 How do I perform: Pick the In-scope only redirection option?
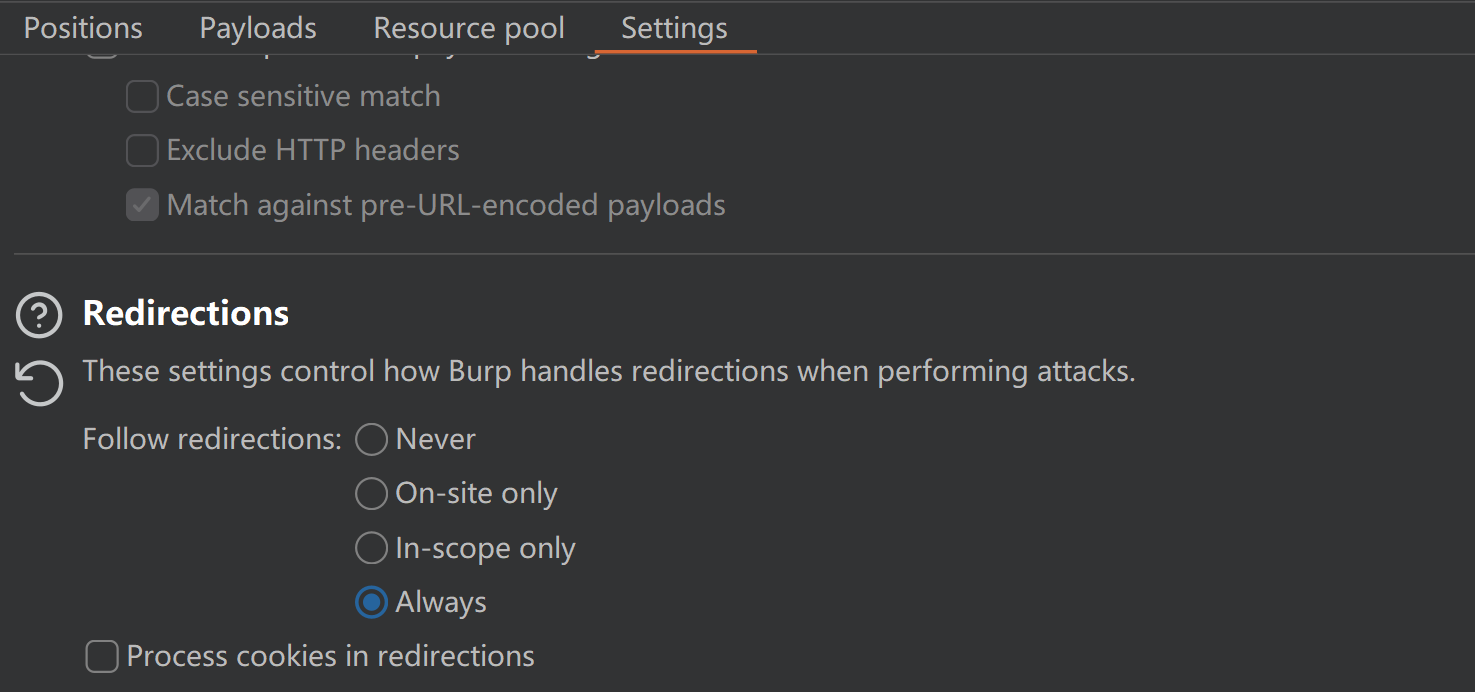(371, 548)
